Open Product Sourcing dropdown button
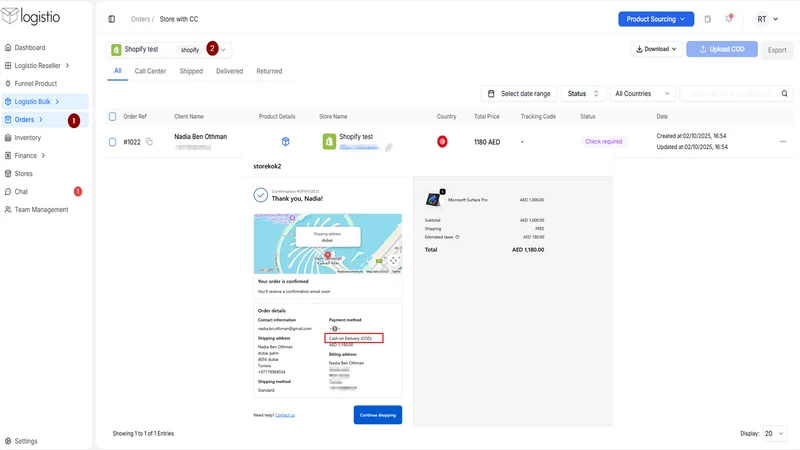This screenshot has height=450, width=800. [656, 19]
